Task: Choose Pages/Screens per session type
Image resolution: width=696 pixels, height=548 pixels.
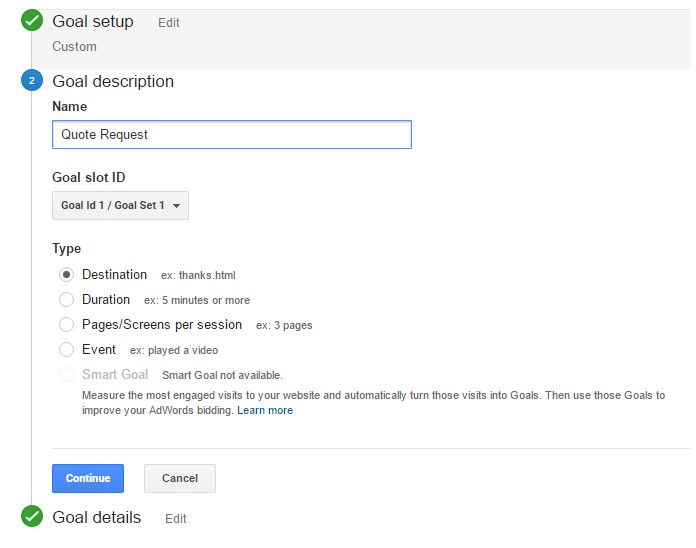Action: pos(67,324)
